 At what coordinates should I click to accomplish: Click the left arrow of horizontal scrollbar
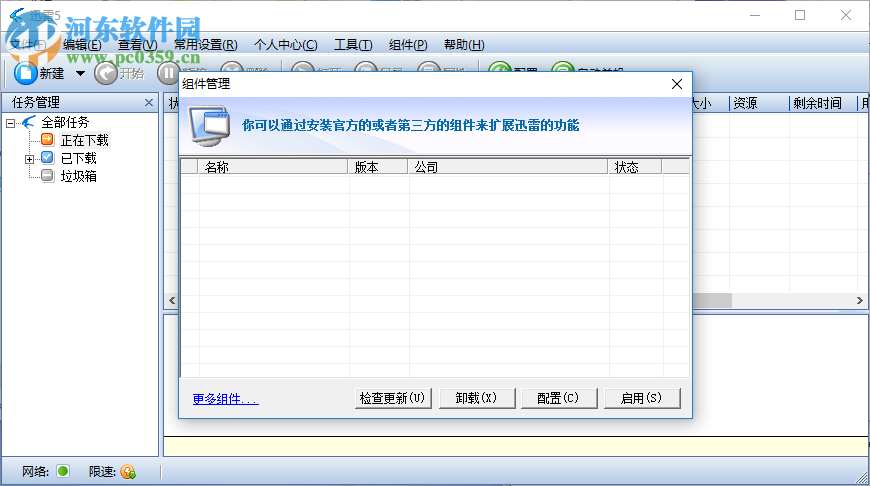(172, 301)
